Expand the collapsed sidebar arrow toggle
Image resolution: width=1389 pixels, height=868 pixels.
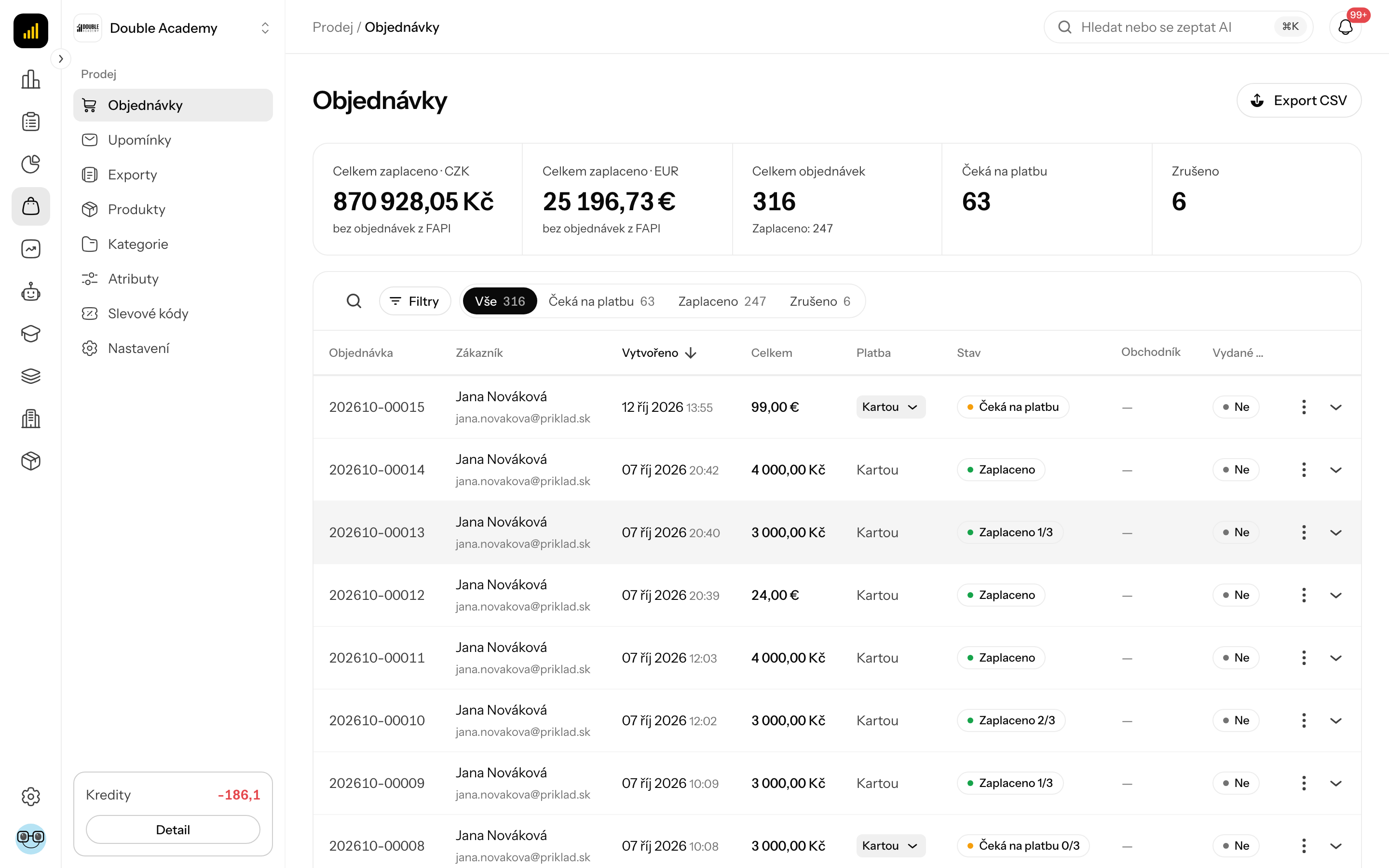point(61,58)
